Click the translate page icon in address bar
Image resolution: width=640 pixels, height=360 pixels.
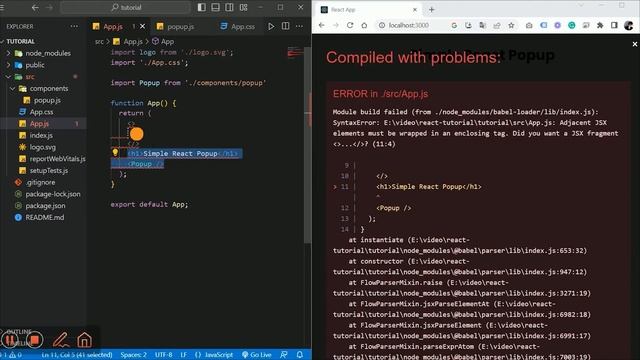pyautogui.click(x=482, y=25)
